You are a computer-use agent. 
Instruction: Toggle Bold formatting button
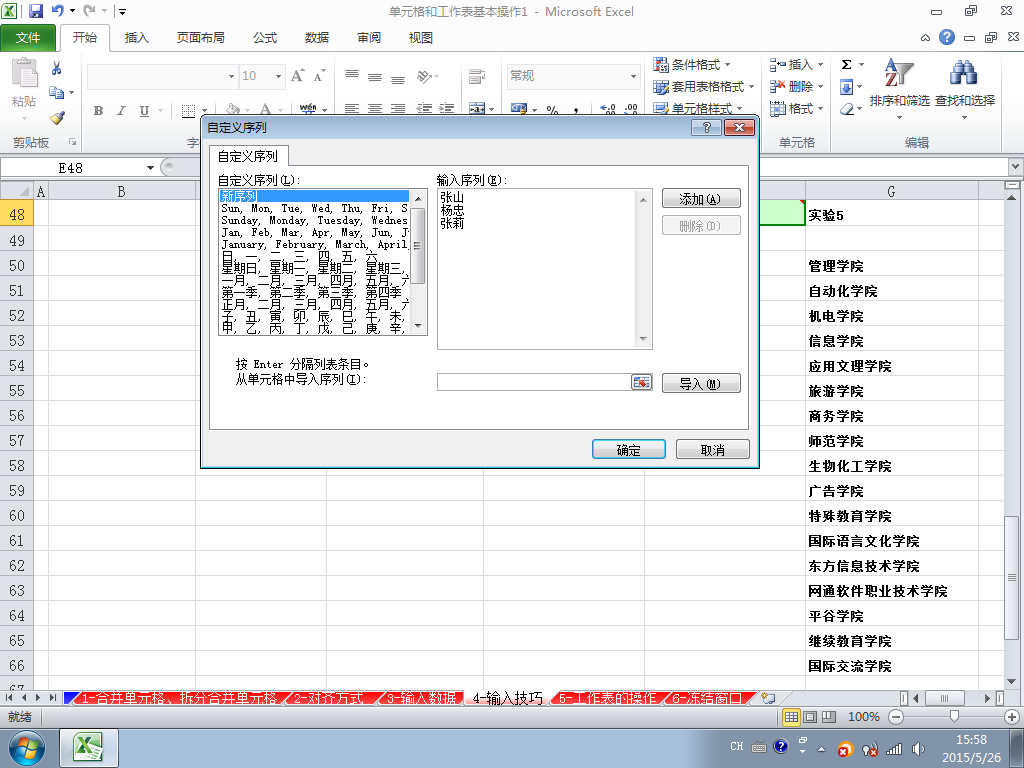click(x=98, y=110)
